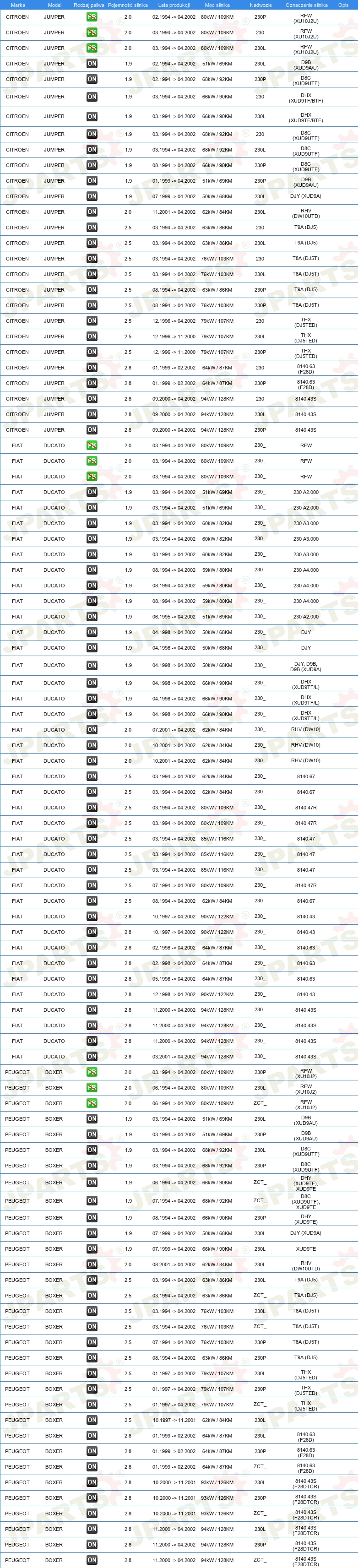The image size is (358, 1568).
Task: Click the 'Nadwozie' column header
Action: click(260, 5)
